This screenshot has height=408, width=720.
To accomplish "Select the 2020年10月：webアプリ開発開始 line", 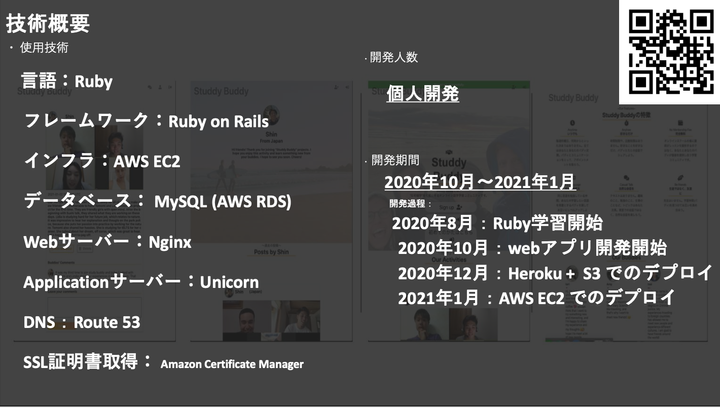I will point(532,248).
